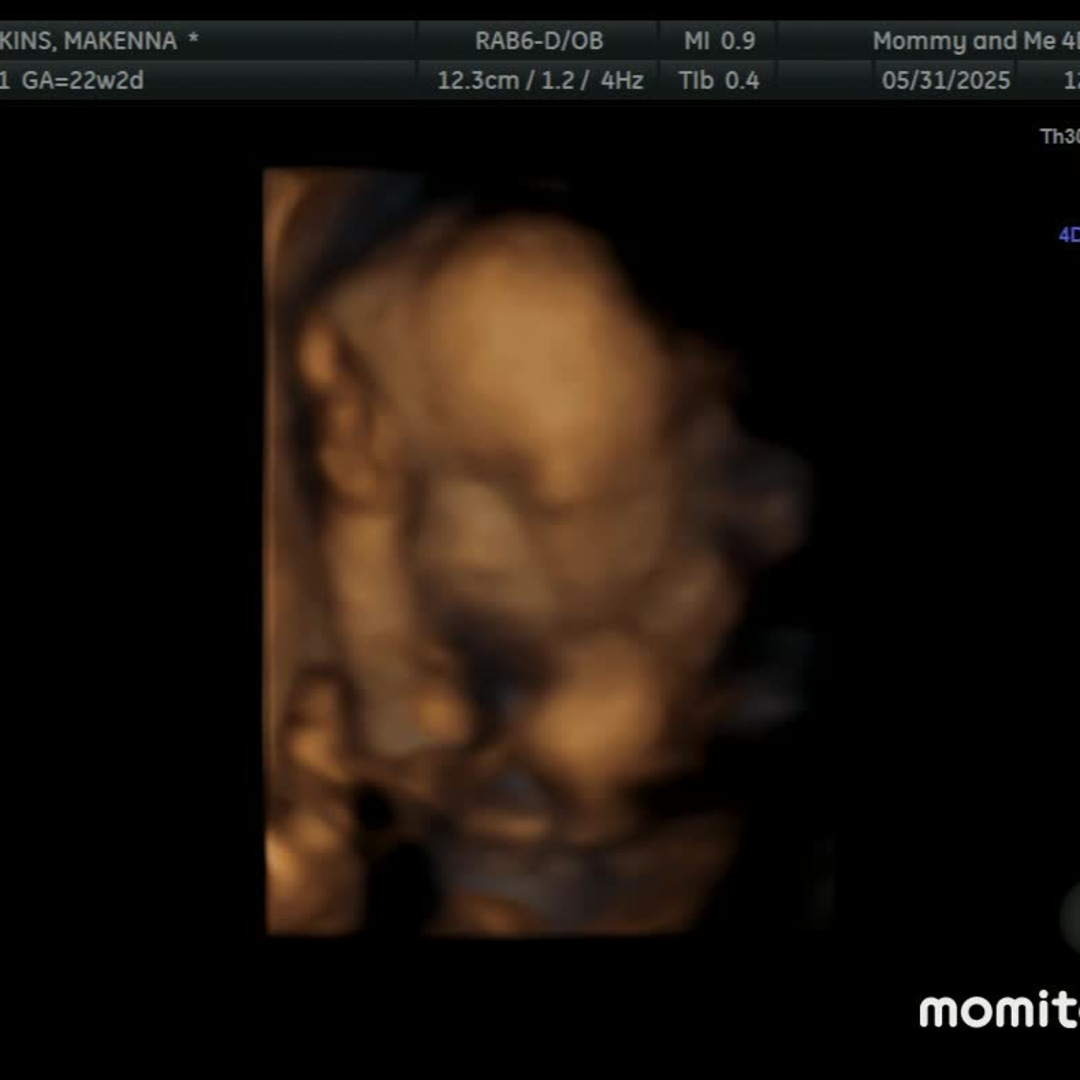This screenshot has width=1080, height=1080.
Task: Click the RAB6-D/OB probe label
Action: [x=539, y=41]
